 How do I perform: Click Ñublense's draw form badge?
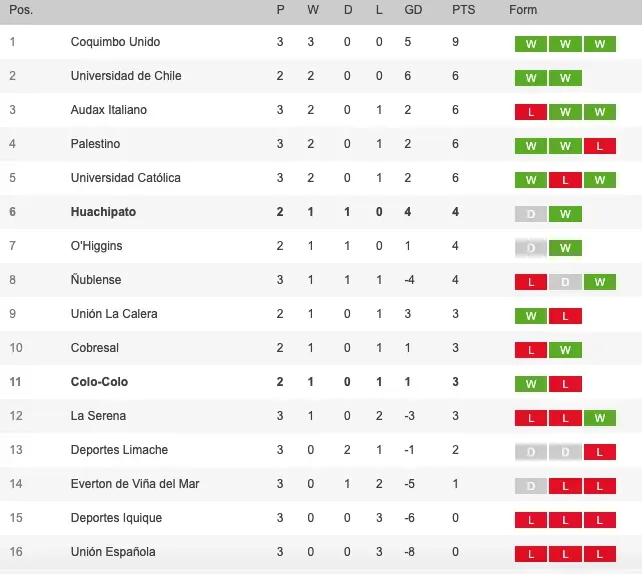[x=565, y=281]
